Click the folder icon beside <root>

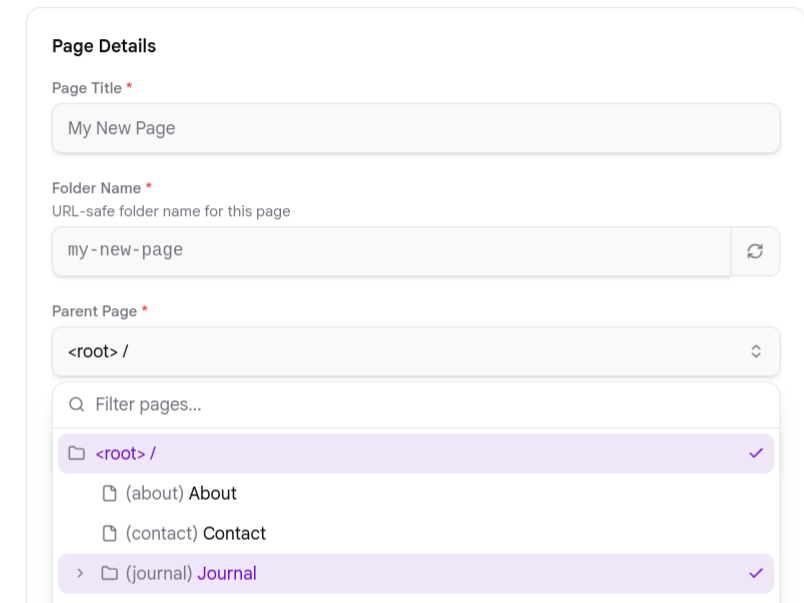[x=77, y=453]
